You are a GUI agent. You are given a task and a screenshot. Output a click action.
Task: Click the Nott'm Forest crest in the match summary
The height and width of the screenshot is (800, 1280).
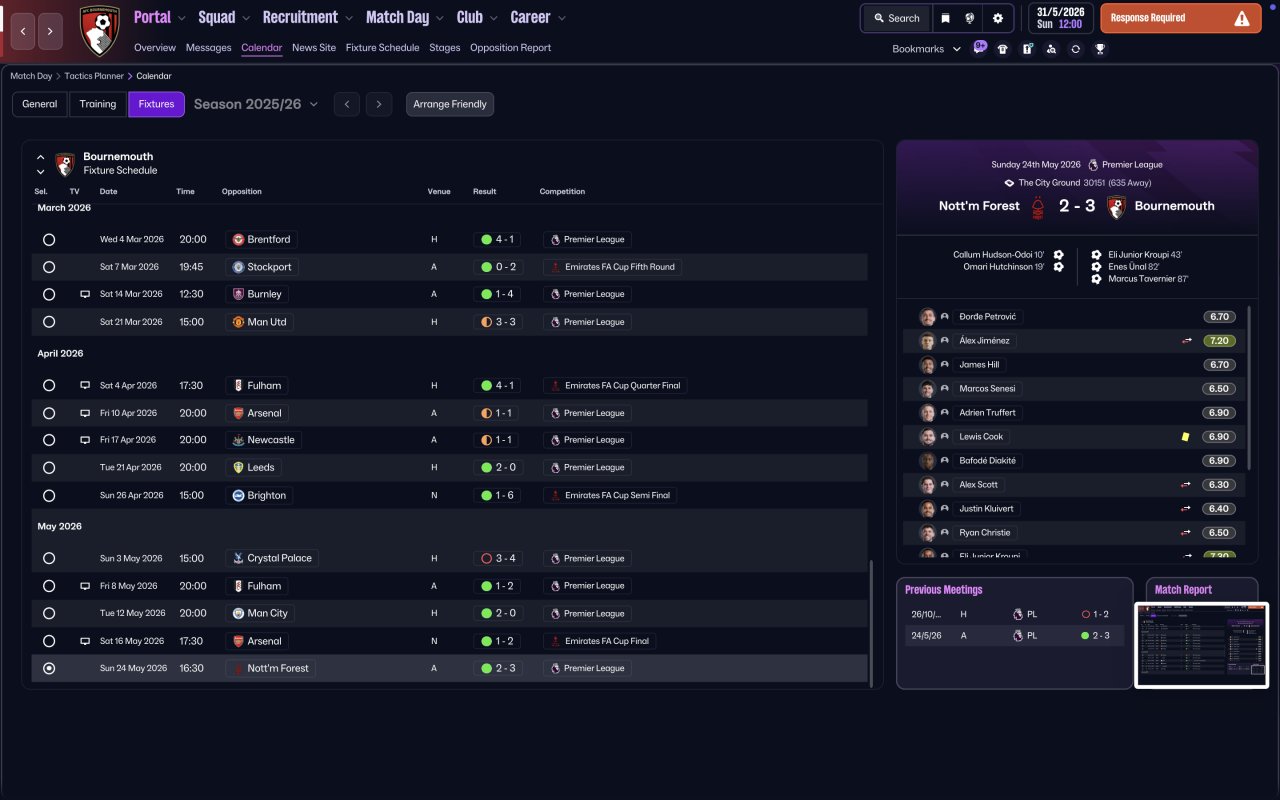pyautogui.click(x=1040, y=206)
